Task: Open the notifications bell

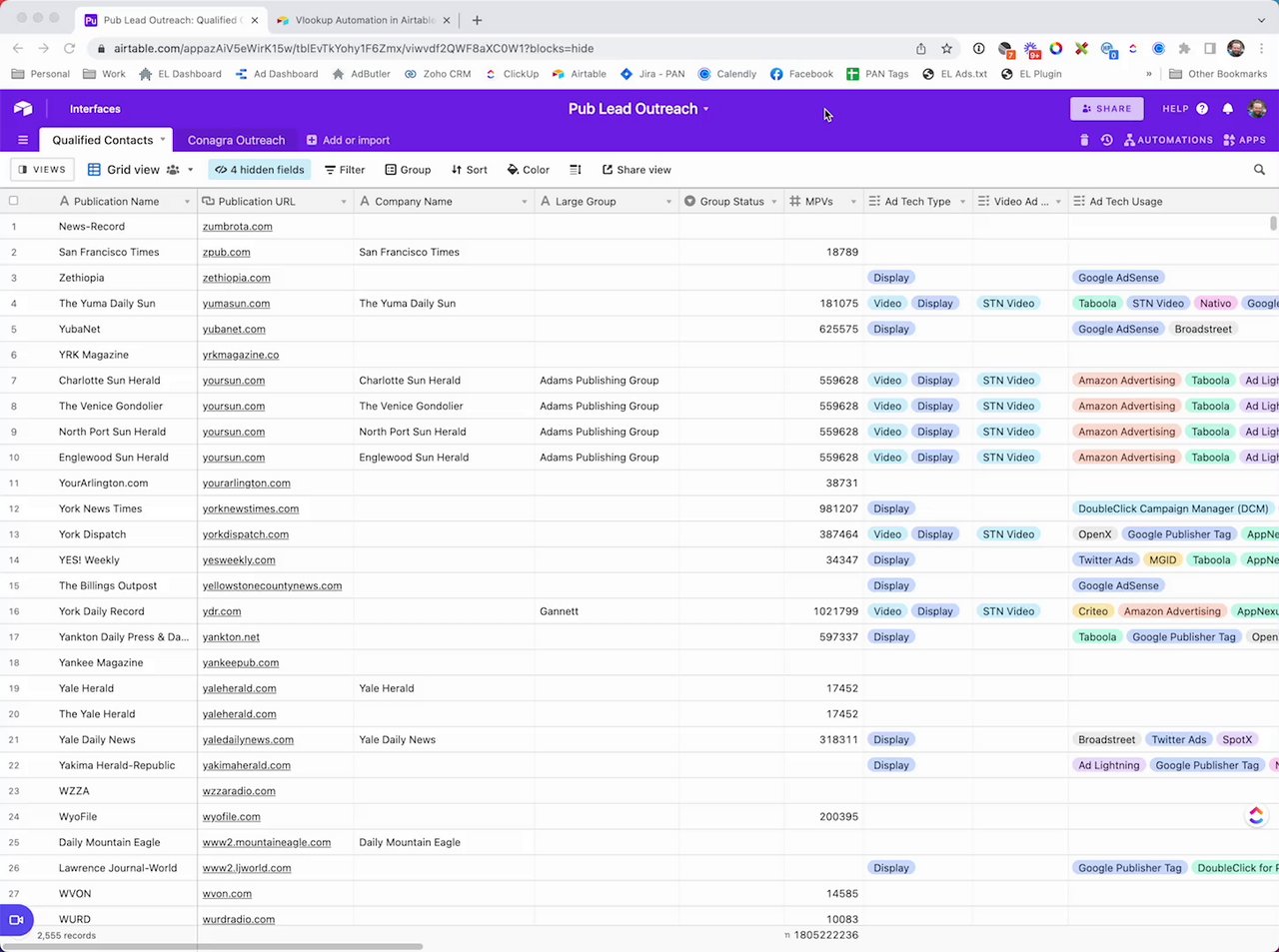Action: 1228,109
